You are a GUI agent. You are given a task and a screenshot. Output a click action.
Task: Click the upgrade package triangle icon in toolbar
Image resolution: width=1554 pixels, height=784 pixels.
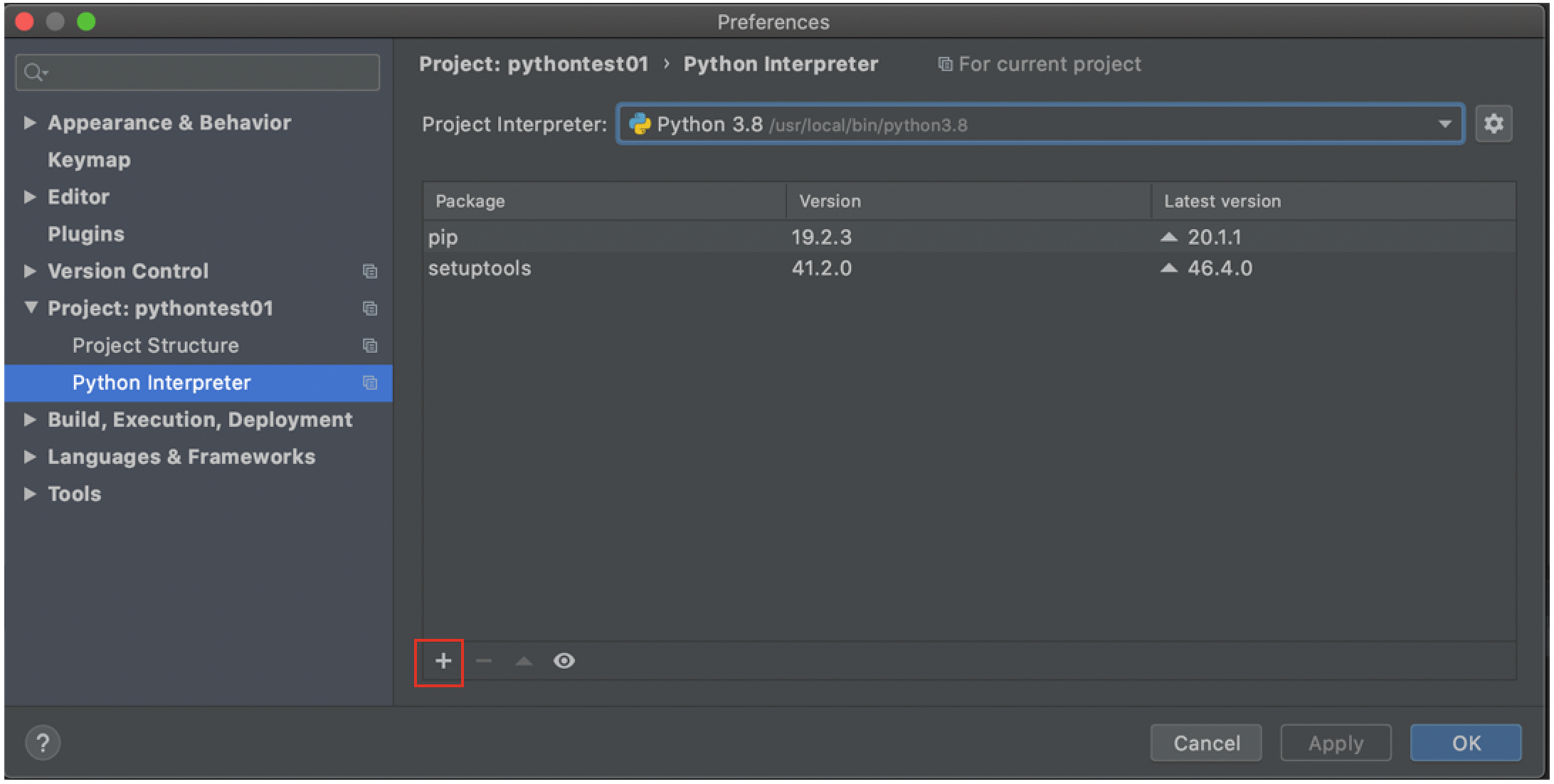(524, 662)
